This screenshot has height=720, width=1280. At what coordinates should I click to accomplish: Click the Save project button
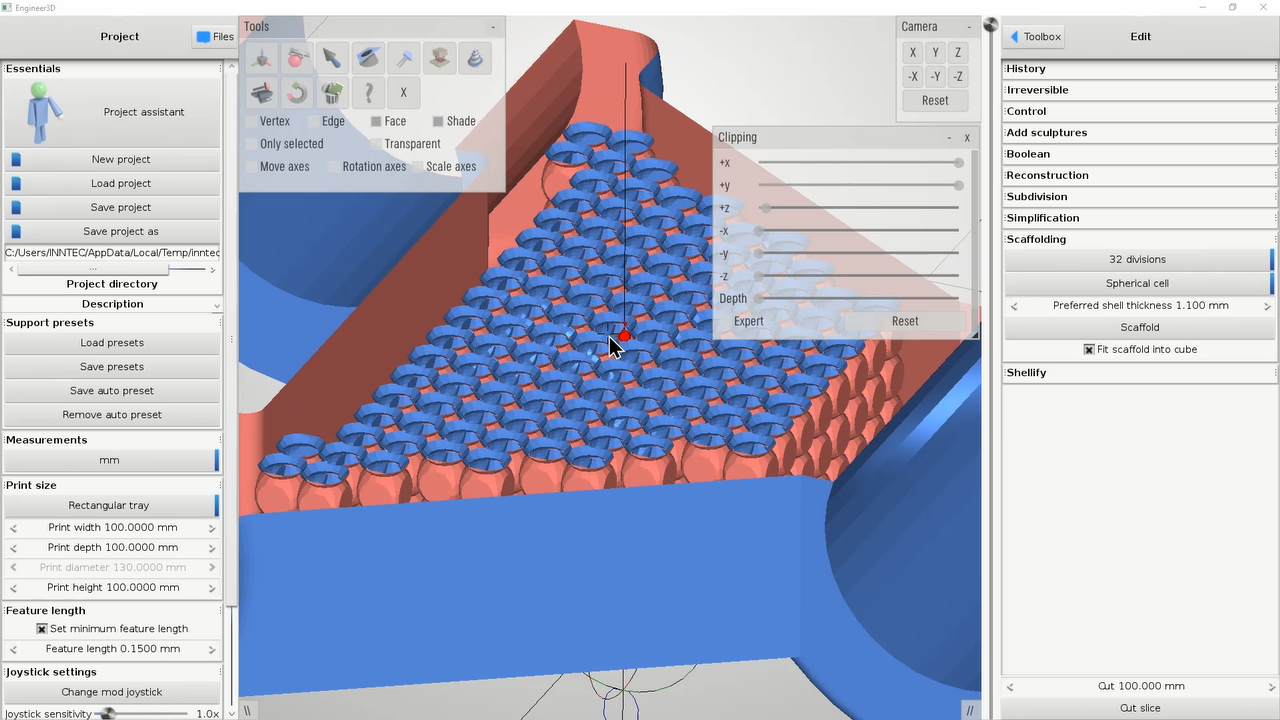click(120, 207)
